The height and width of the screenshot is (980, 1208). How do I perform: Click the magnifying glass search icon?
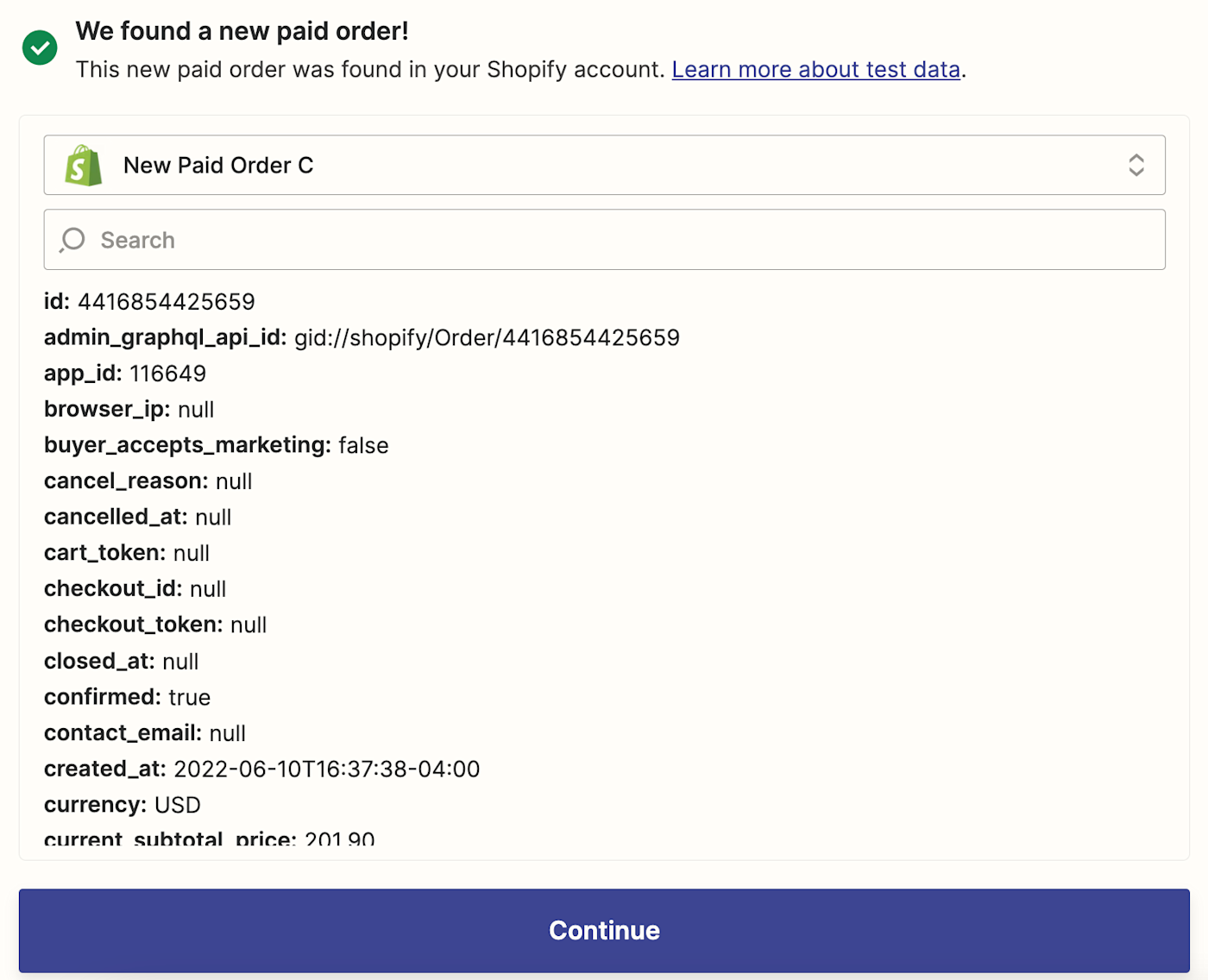click(x=72, y=240)
